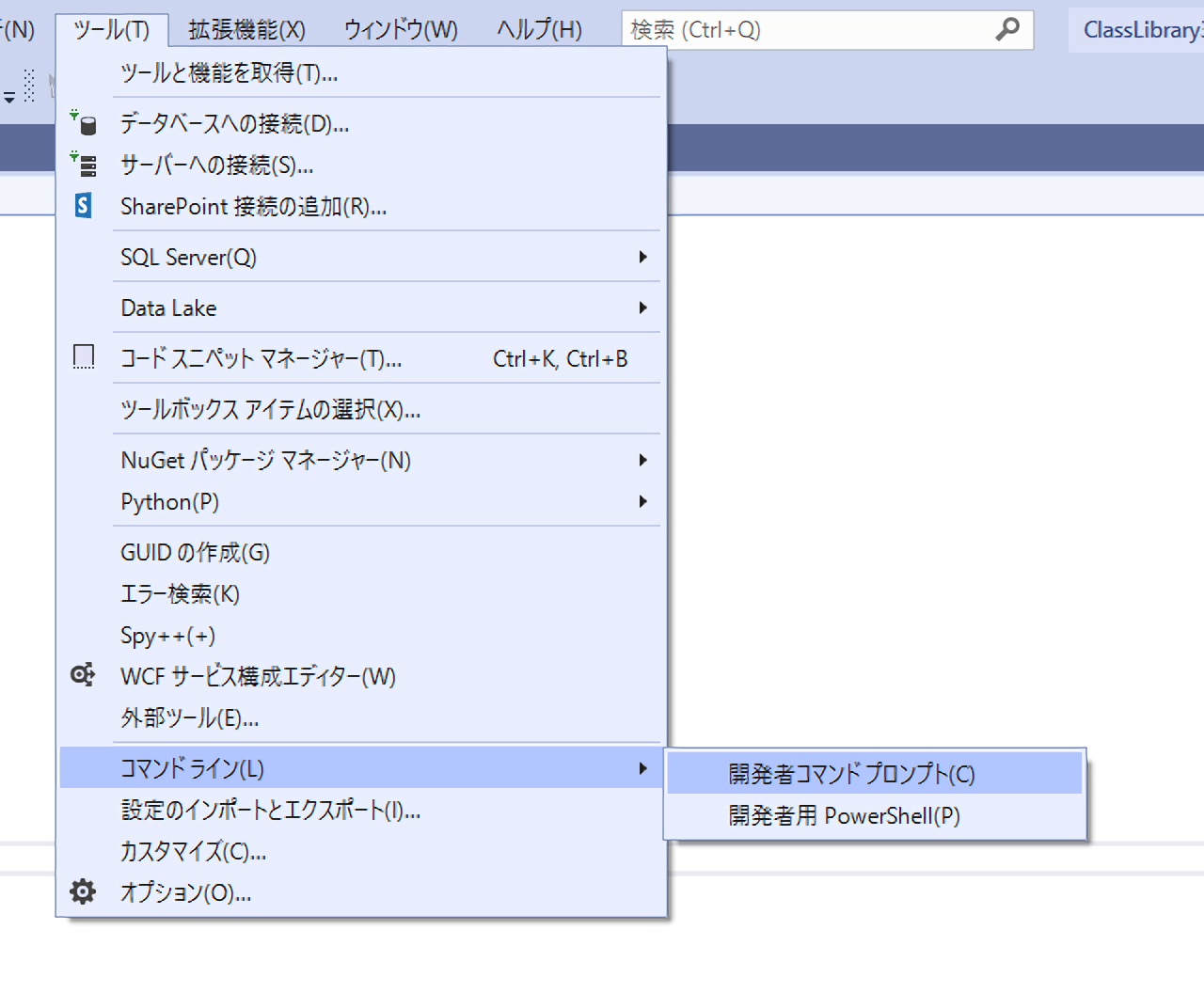This screenshot has width=1204, height=993.
Task: Choose GUID の作成 menu entry
Action: [196, 552]
